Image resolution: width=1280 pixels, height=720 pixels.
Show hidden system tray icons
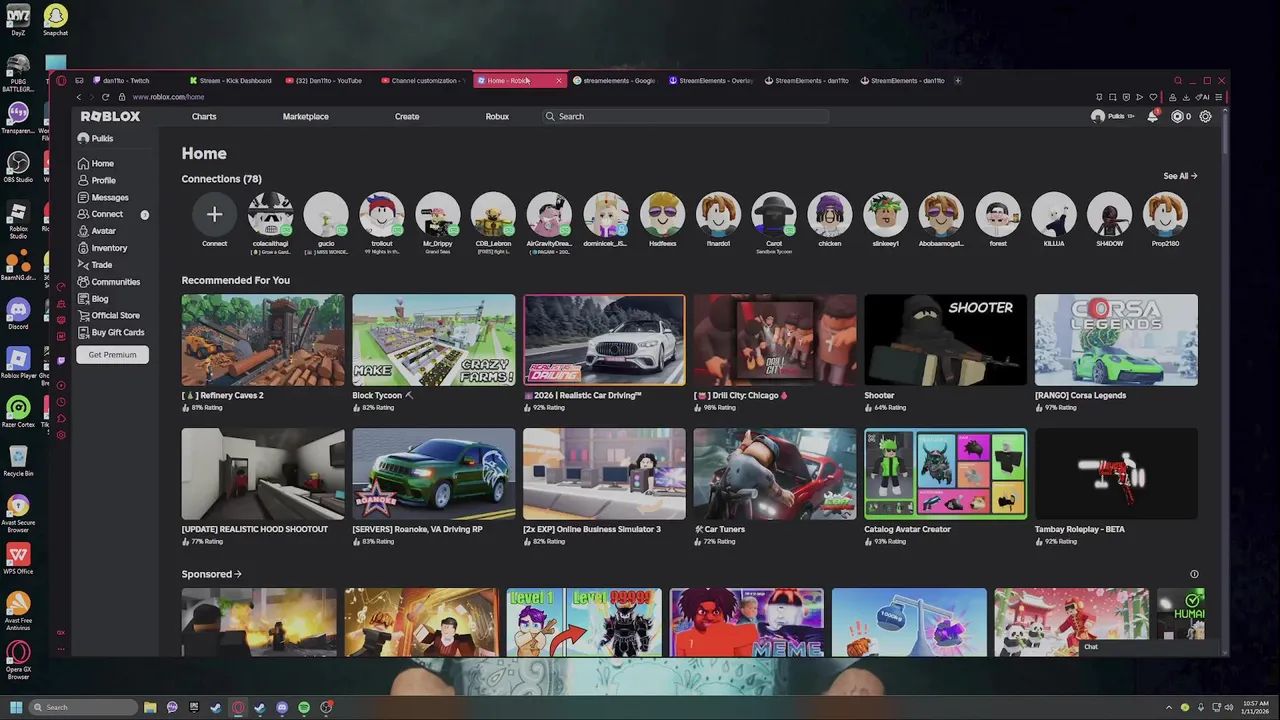pos(1170,707)
